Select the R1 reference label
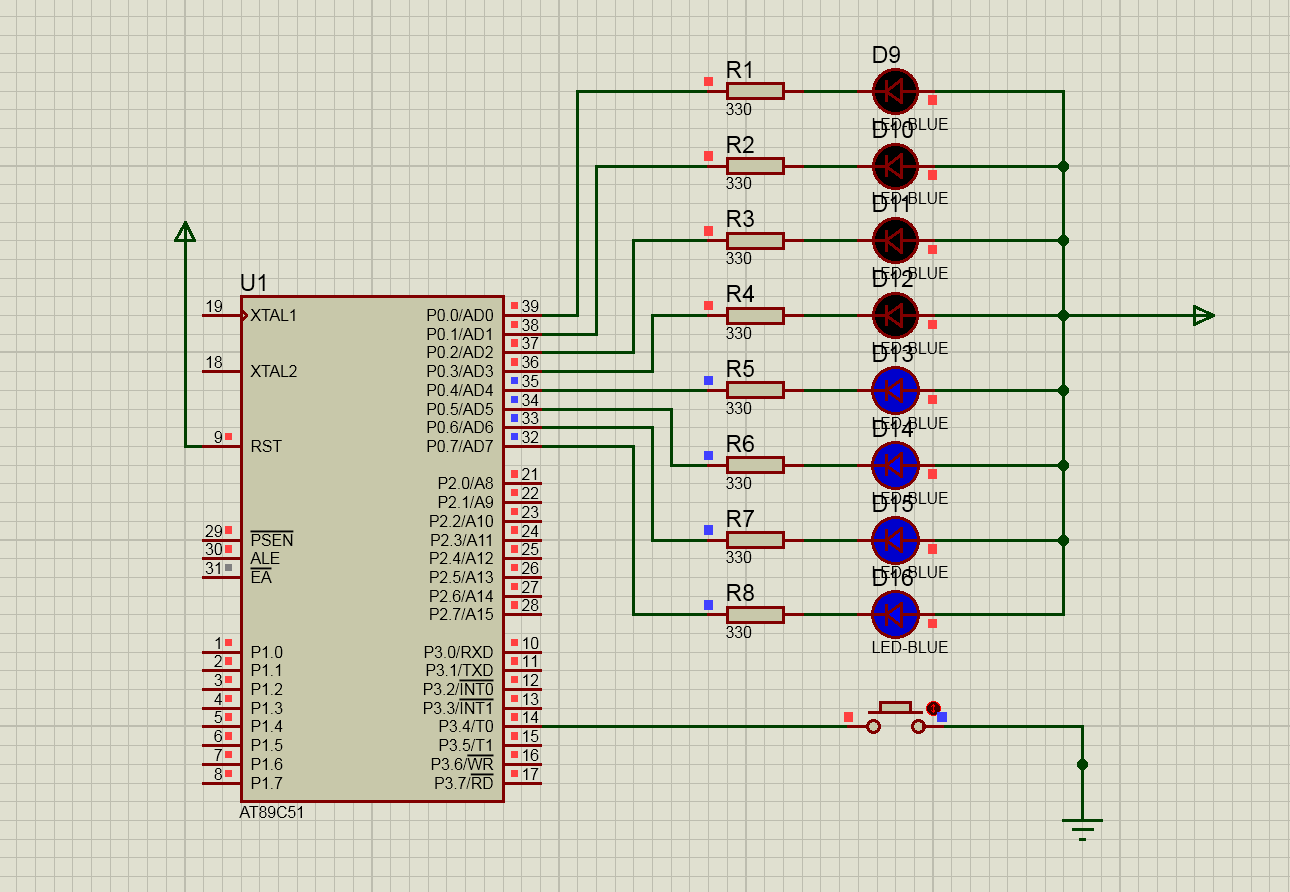1290x892 pixels. 740,70
